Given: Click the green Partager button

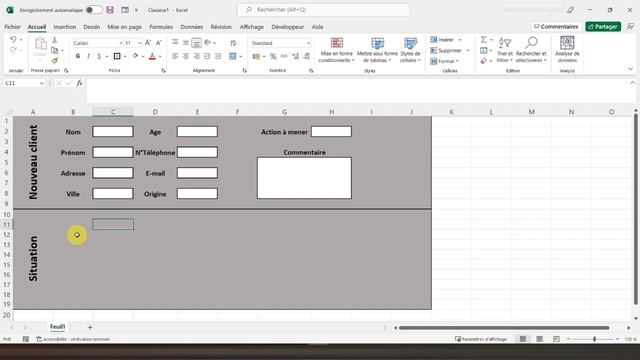Looking at the screenshot, I should click(x=603, y=27).
